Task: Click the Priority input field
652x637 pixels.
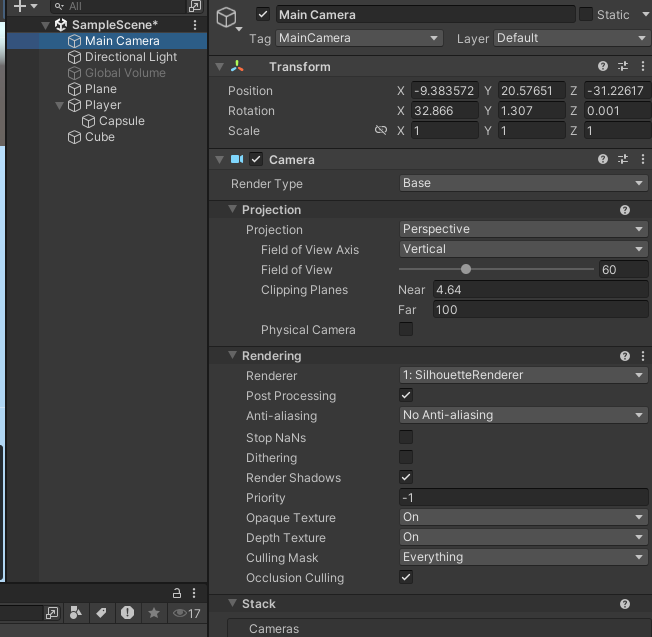Action: (x=524, y=497)
